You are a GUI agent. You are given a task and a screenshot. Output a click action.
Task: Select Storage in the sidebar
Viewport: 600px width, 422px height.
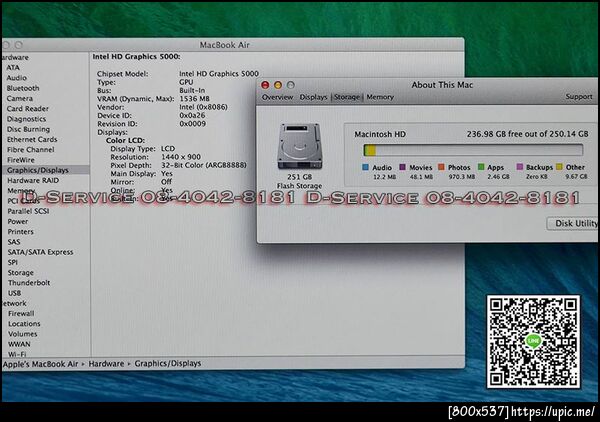pyautogui.click(x=21, y=273)
